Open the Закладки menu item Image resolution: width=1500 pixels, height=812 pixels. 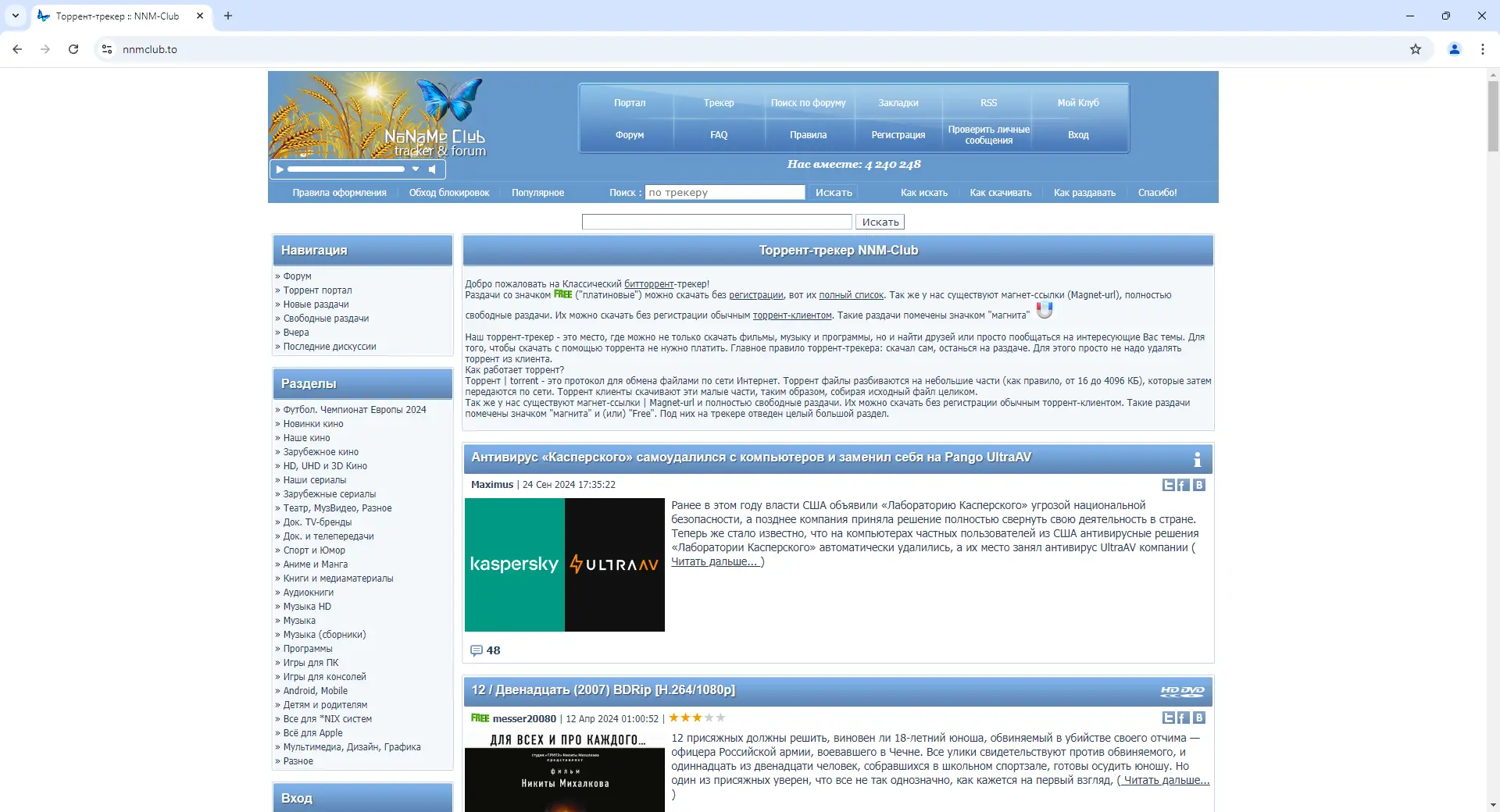point(898,103)
